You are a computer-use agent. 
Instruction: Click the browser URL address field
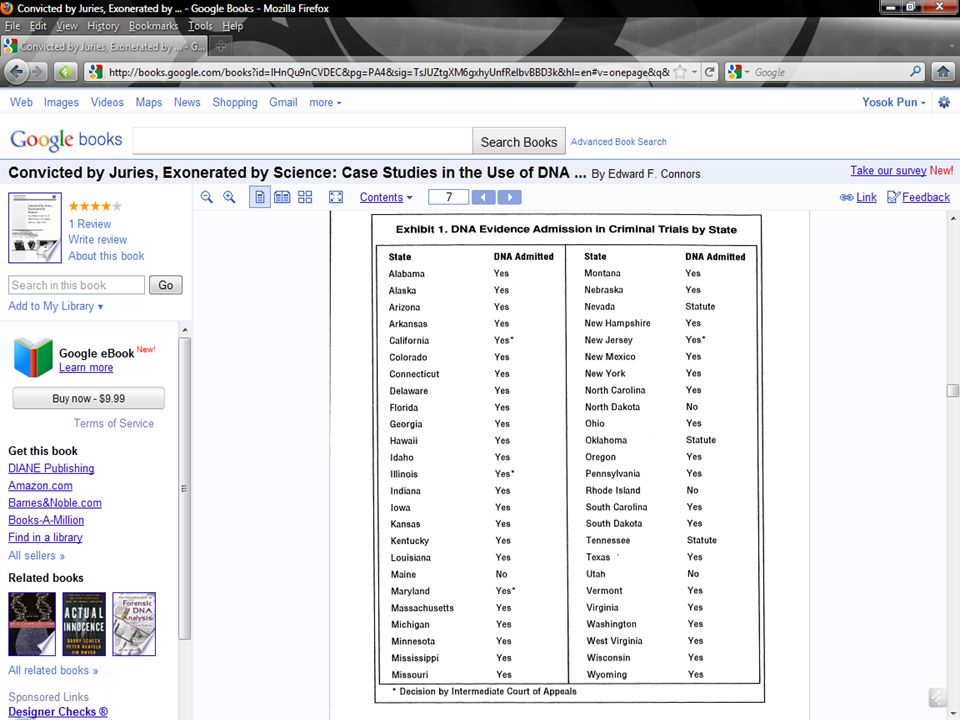389,72
